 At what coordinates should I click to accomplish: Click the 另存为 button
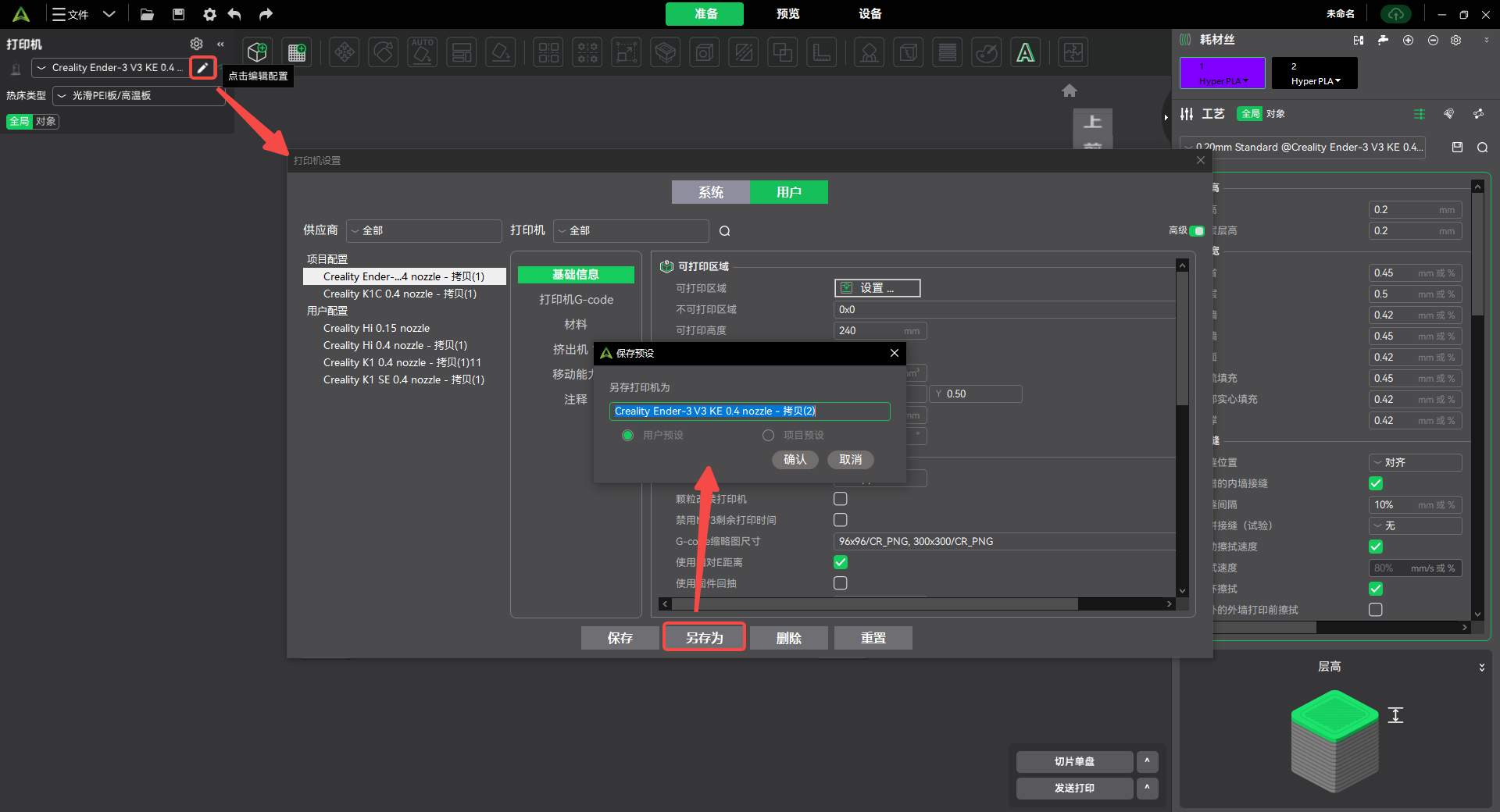704,638
